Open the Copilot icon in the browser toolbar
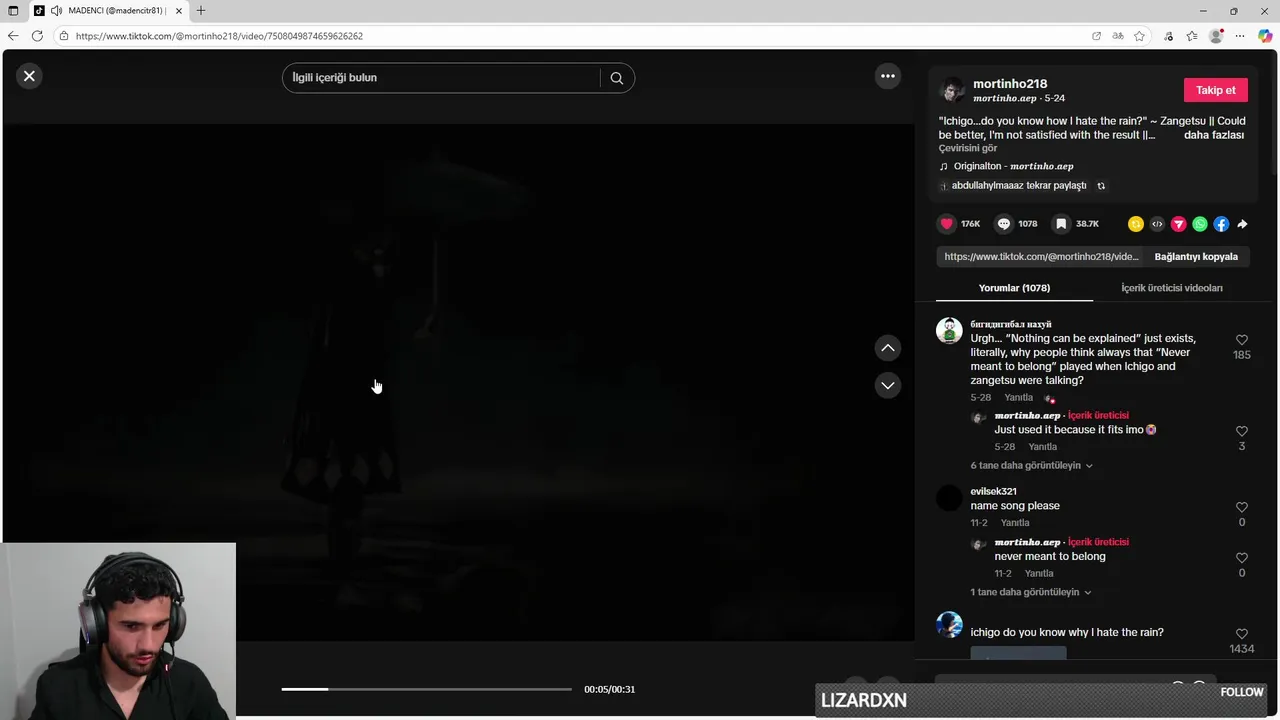Image resolution: width=1280 pixels, height=720 pixels. tap(1265, 36)
